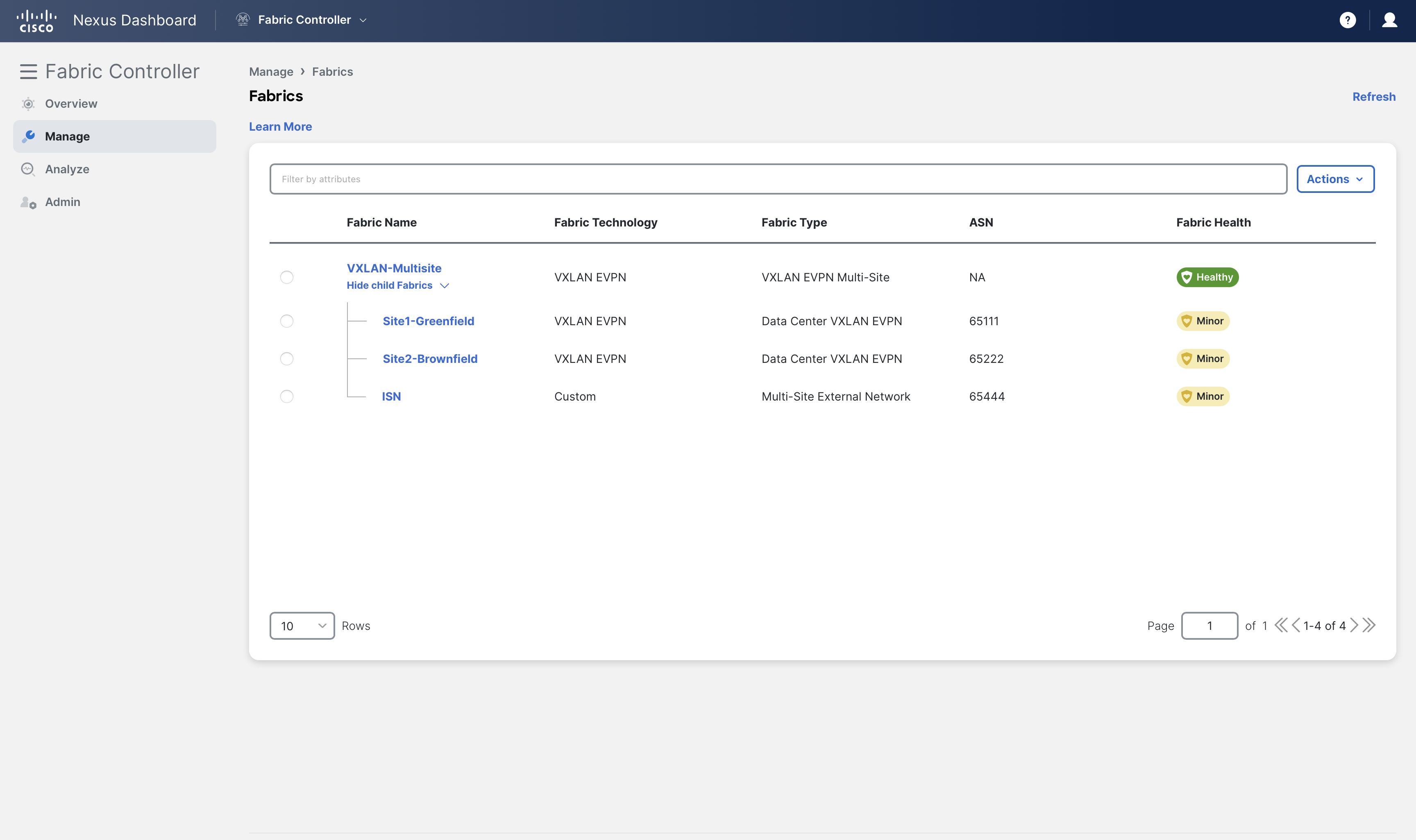Viewport: 1416px width, 840px height.
Task: Click the NA value in ASN column
Action: pos(977,277)
